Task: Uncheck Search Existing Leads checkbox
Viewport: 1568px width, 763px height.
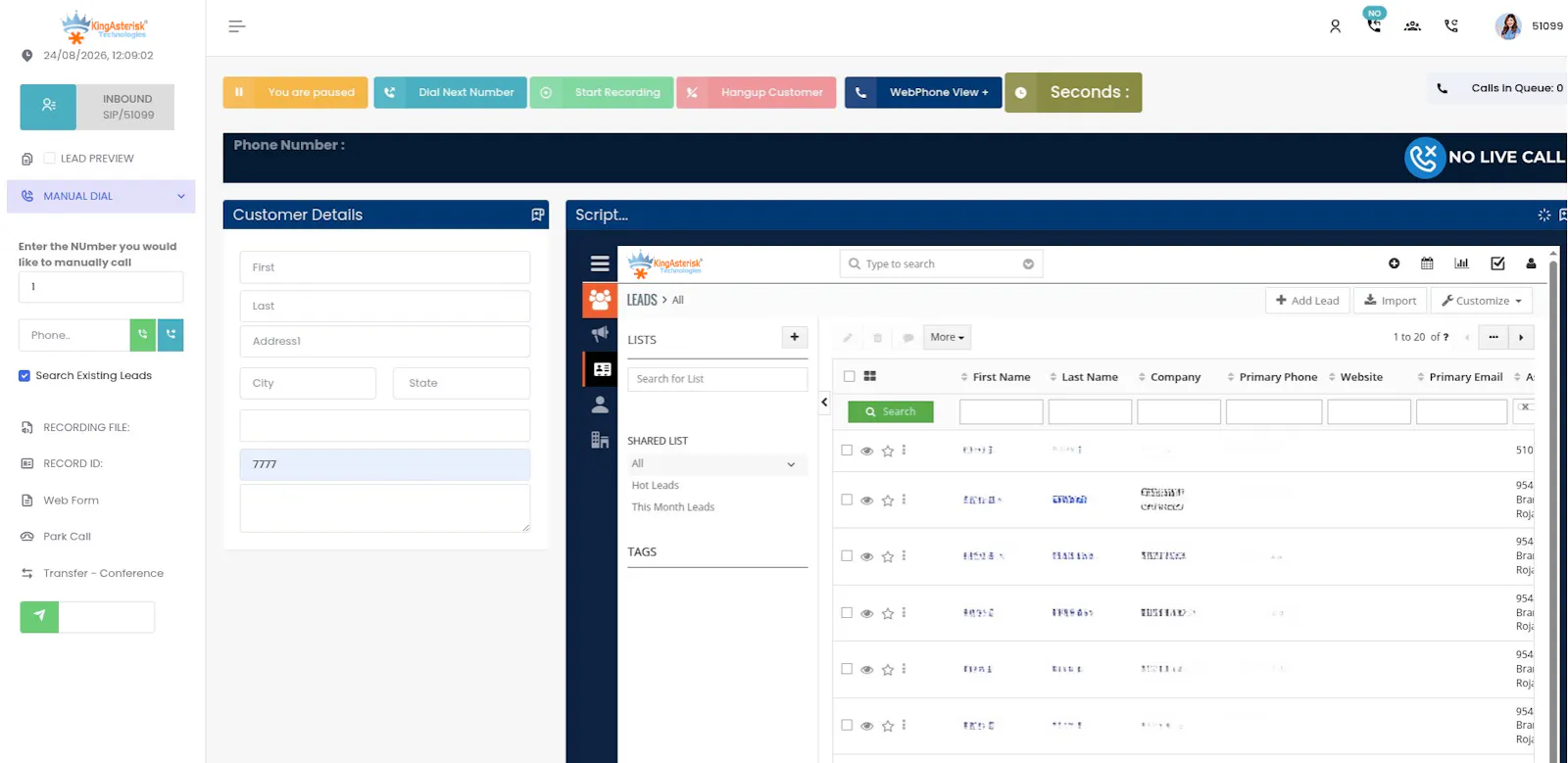Action: point(24,375)
